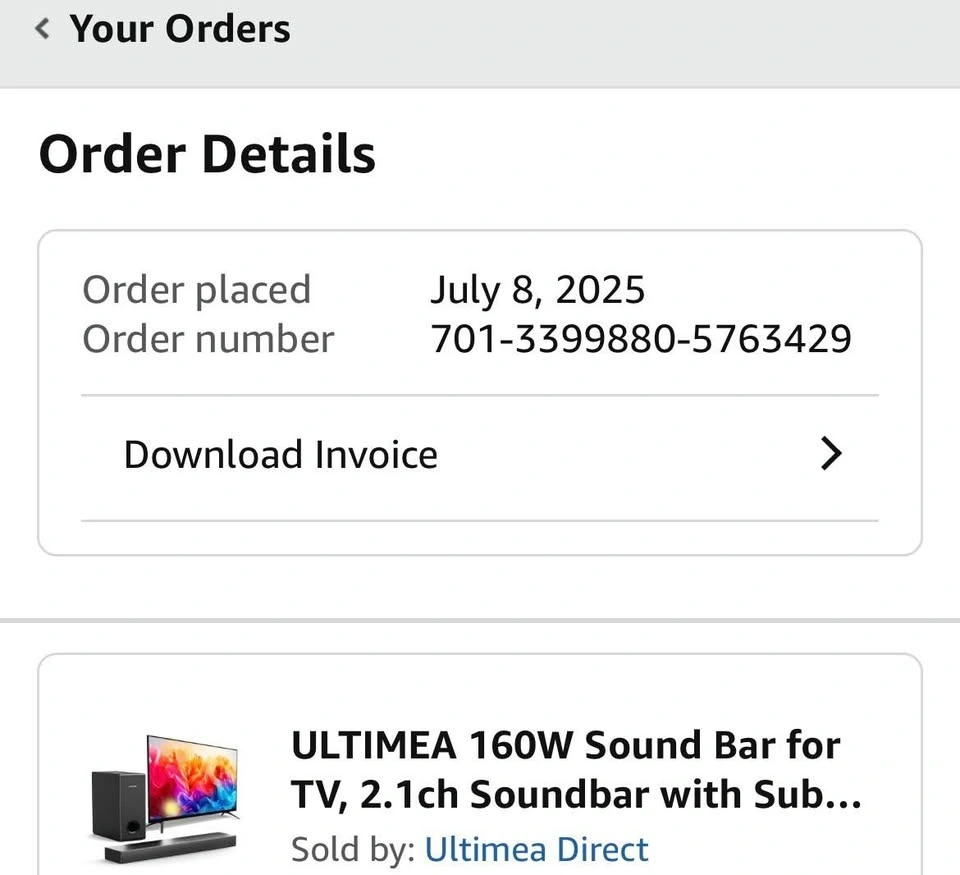The height and width of the screenshot is (875, 960).
Task: Click the Order placed label
Action: [196, 290]
